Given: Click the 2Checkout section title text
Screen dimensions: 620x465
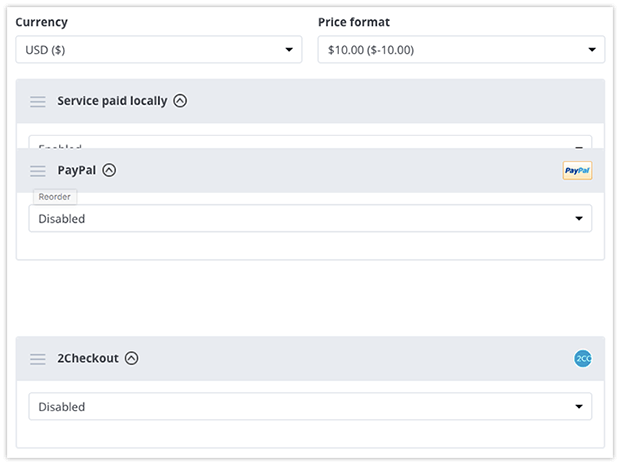Looking at the screenshot, I should [88, 358].
